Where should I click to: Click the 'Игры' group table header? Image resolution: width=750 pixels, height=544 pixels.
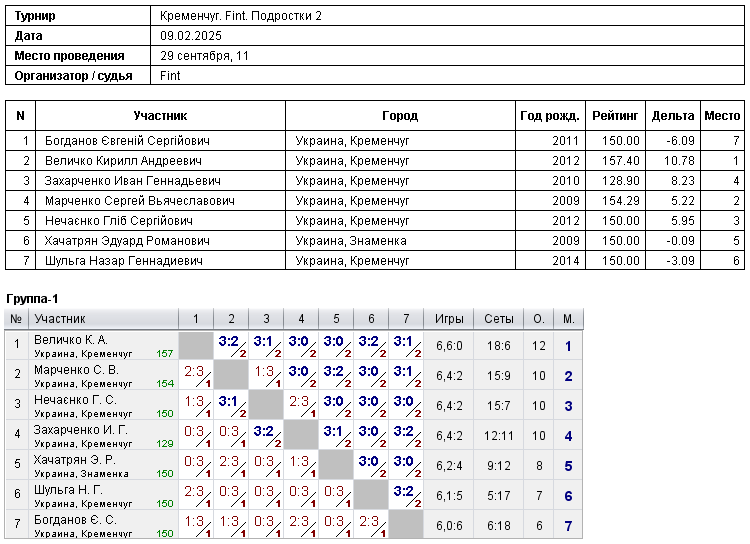(x=449, y=319)
